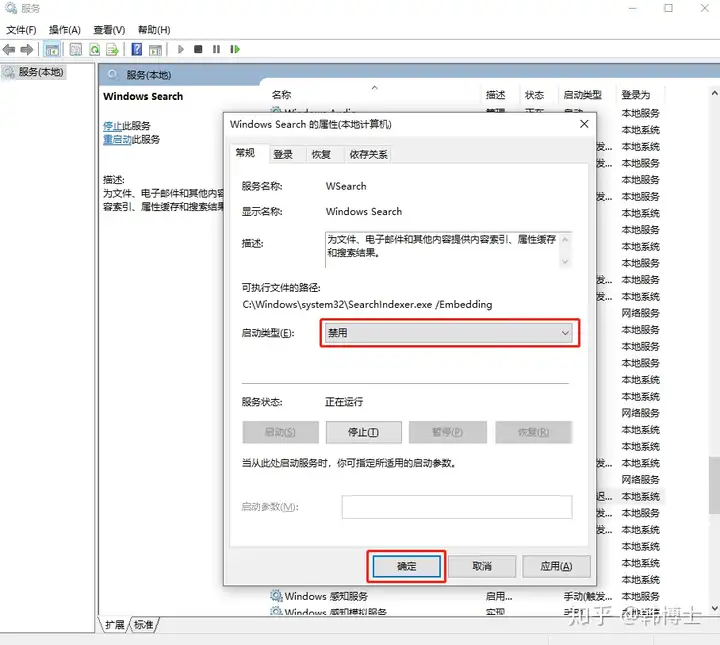Click the WSearch service name text
720x645 pixels.
click(346, 186)
